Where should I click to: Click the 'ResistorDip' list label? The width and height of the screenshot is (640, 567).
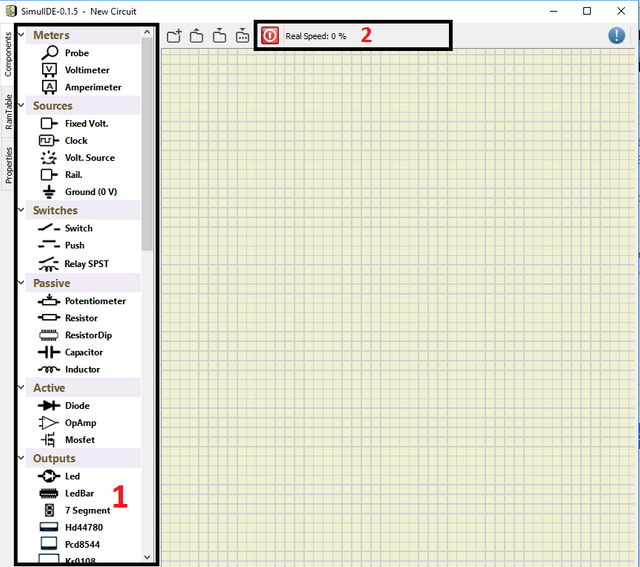coord(89,335)
